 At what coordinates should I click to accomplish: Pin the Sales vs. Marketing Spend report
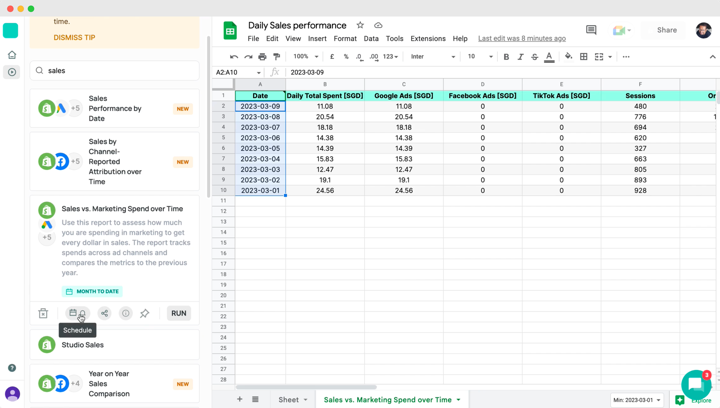coord(145,313)
